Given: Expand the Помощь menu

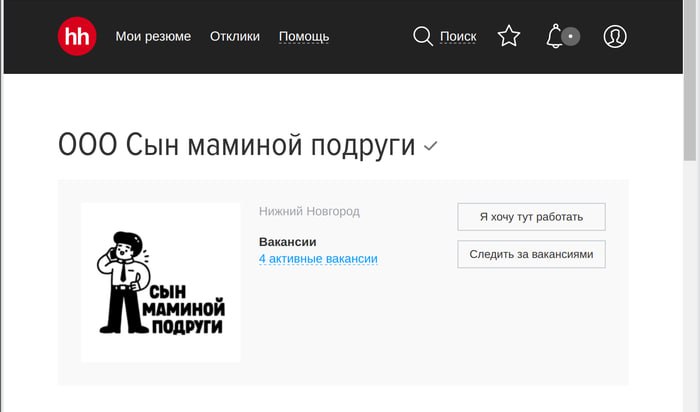Looking at the screenshot, I should (x=304, y=37).
